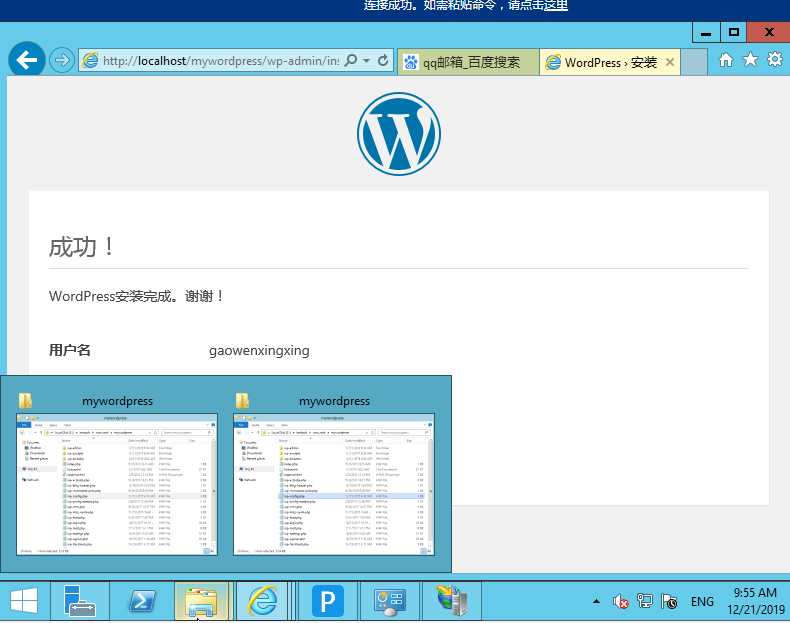Open the blue P application in taskbar
Screen dimensions: 790x623
(x=327, y=601)
